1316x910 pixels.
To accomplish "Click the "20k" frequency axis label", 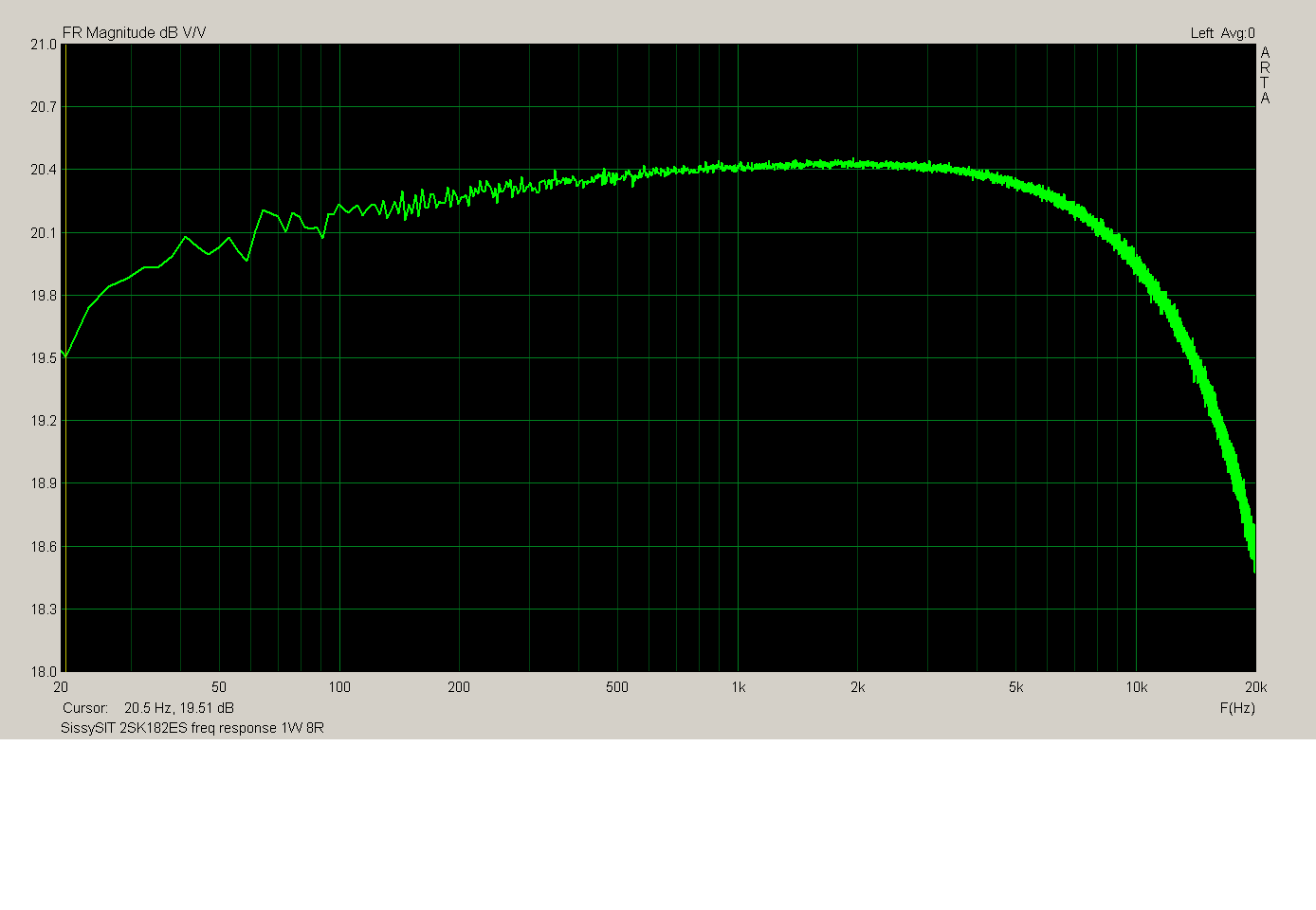I will (1255, 687).
